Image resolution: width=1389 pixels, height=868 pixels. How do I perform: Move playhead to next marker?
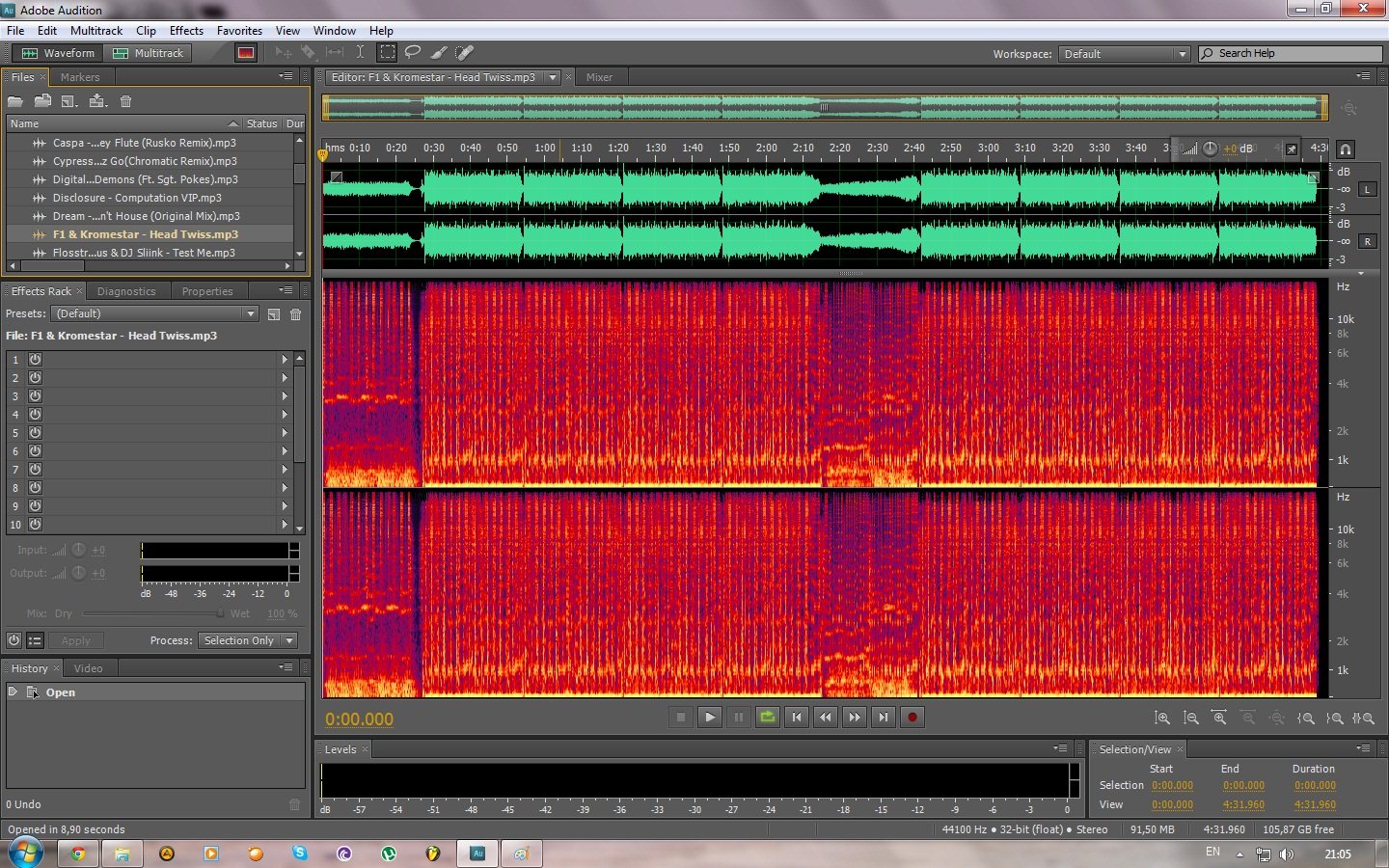coord(884,718)
